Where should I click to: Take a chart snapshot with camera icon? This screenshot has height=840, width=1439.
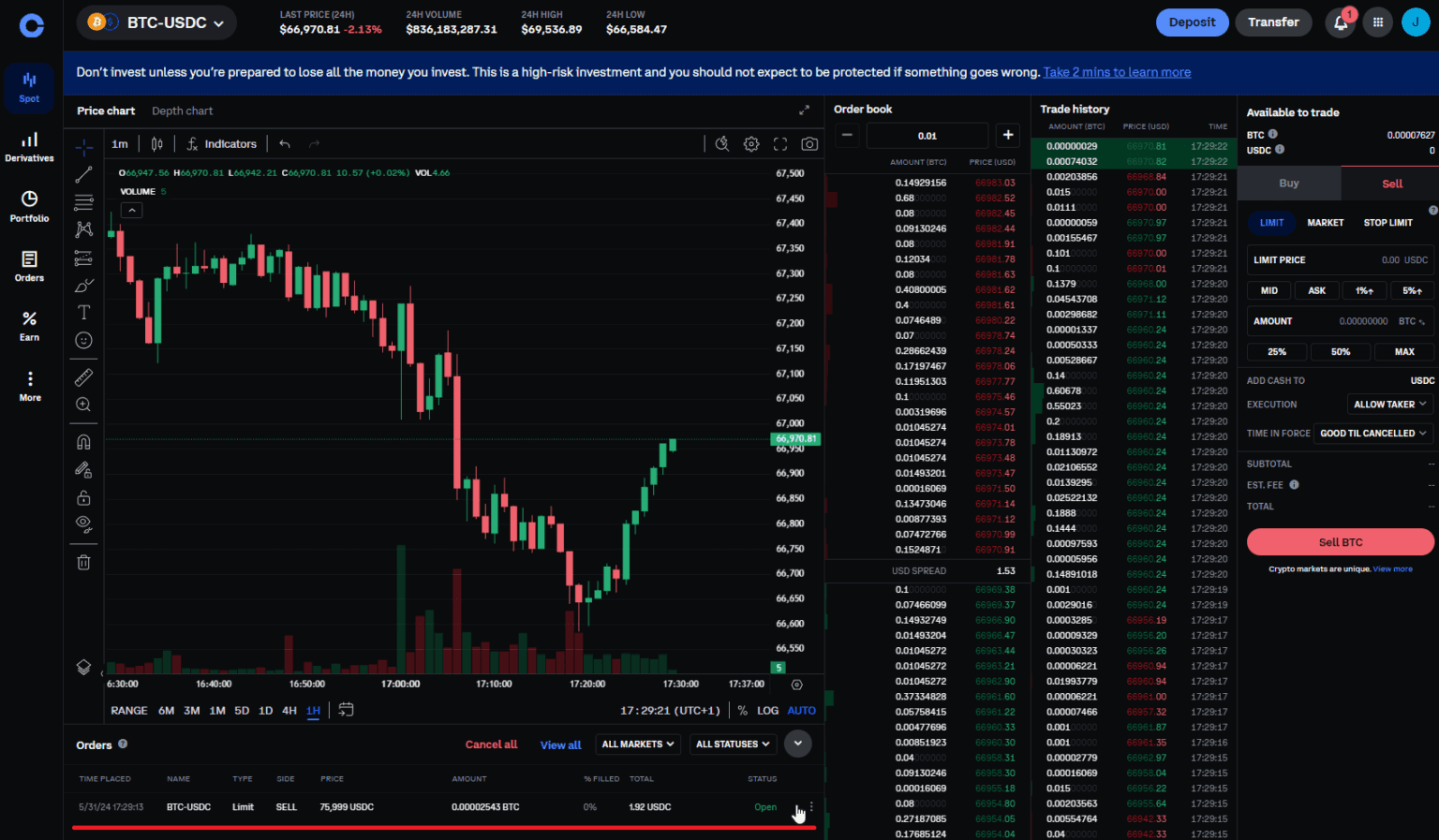pyautogui.click(x=809, y=144)
